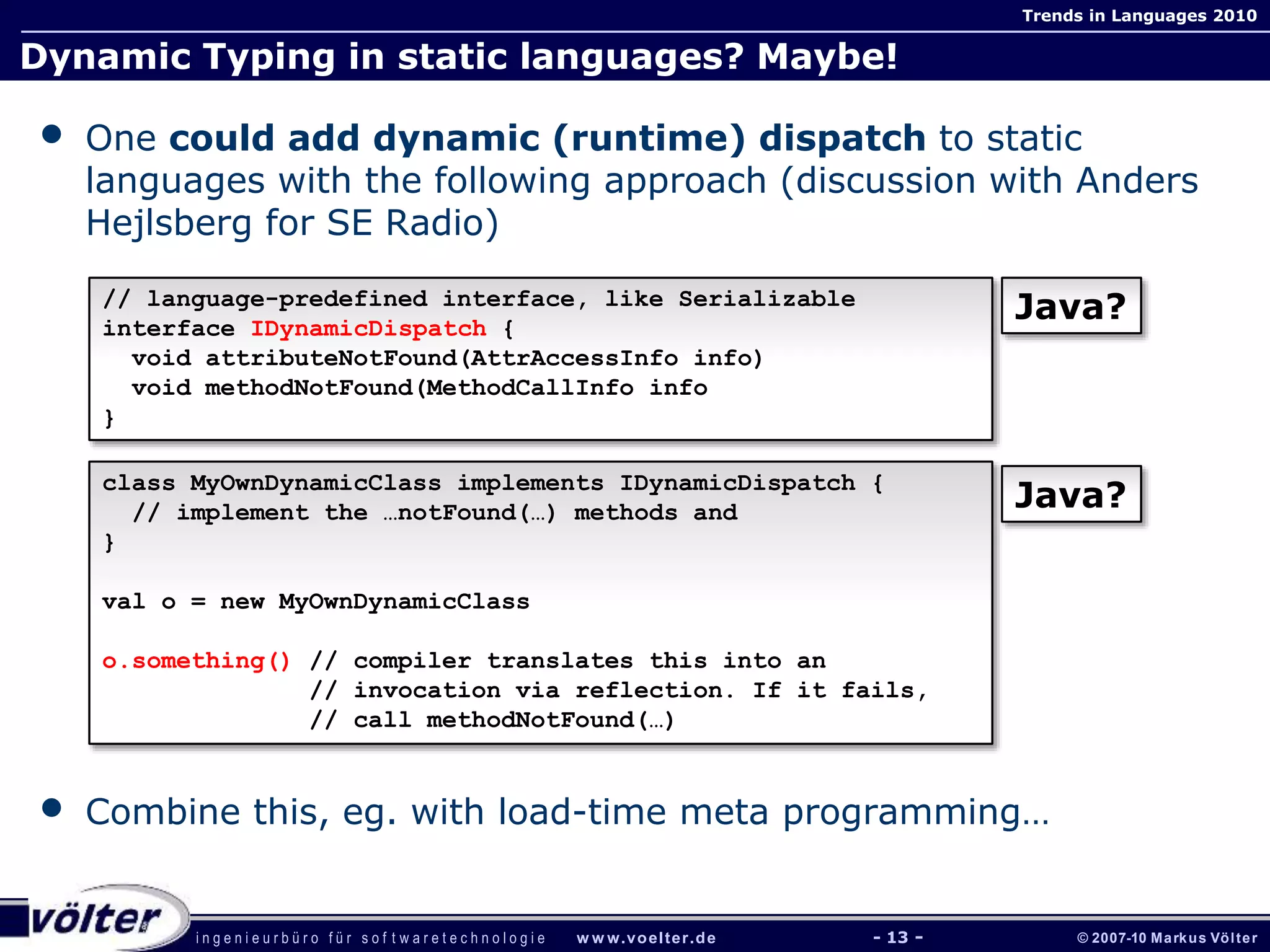Click the red IDynamicDispatch interface name

pyautogui.click(x=368, y=328)
